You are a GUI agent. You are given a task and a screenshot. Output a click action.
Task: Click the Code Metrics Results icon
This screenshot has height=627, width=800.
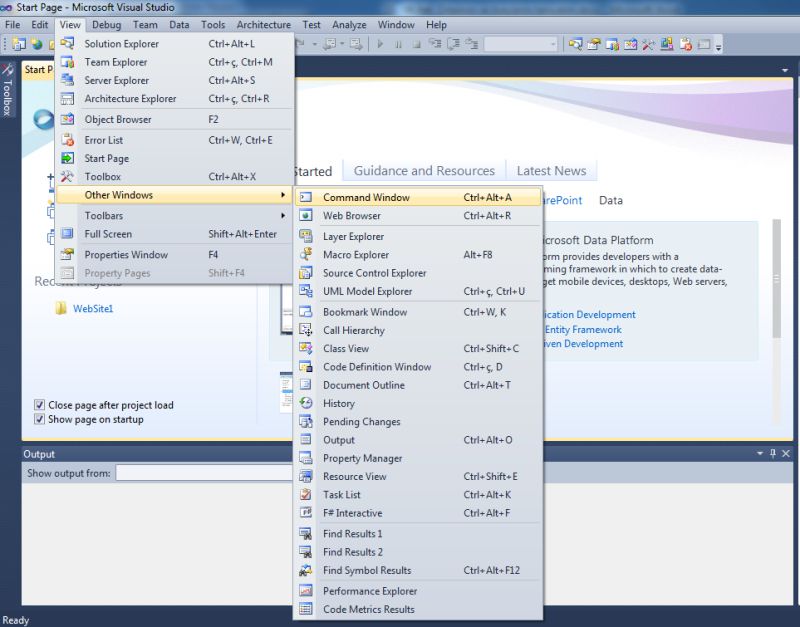(306, 609)
